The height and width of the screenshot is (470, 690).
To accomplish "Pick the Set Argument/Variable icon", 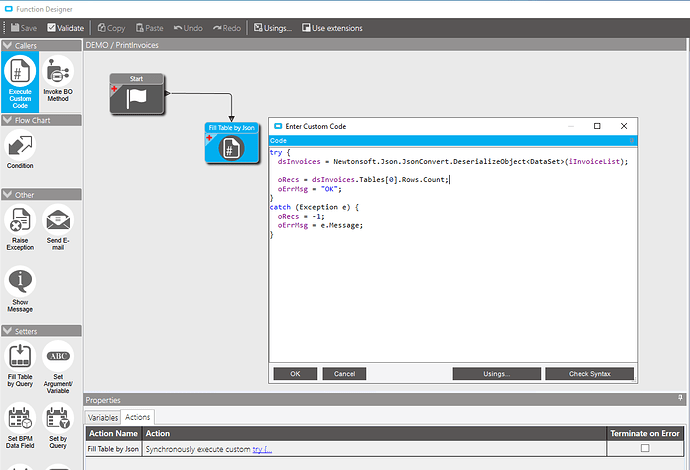I will (59, 358).
